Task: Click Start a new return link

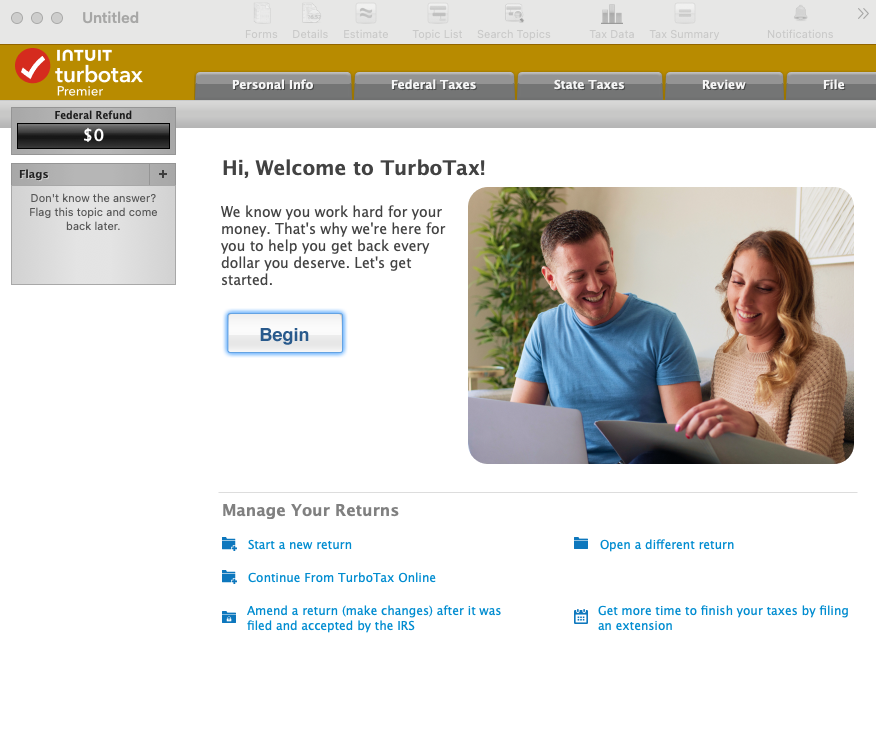Action: coord(299,545)
